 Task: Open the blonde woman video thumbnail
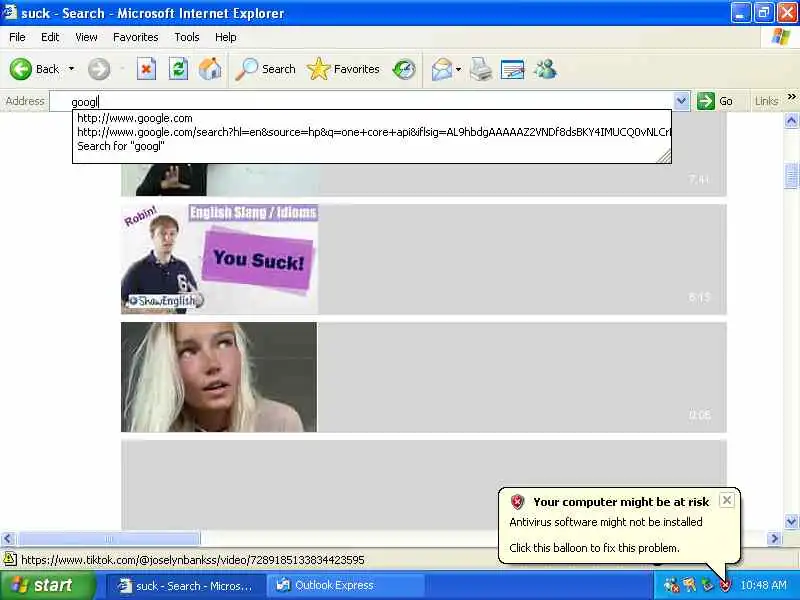tap(219, 377)
